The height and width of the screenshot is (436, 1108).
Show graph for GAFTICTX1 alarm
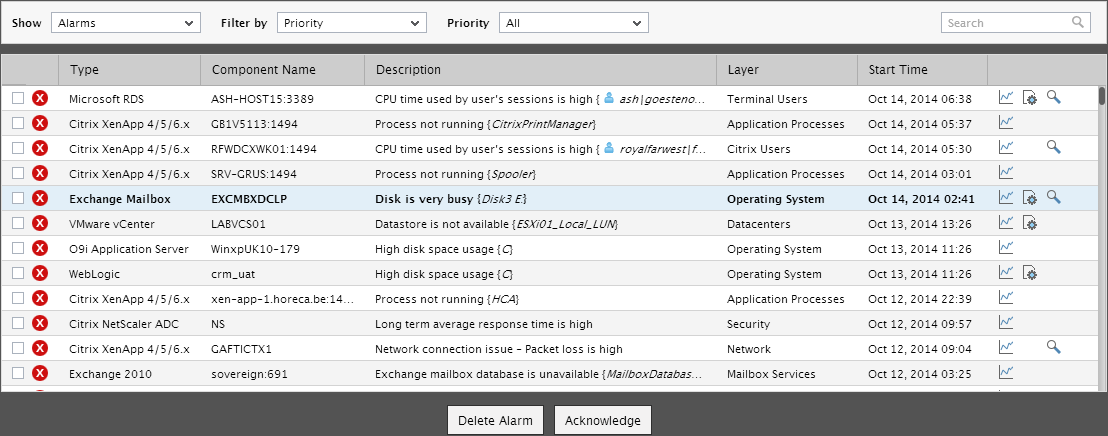pos(1006,347)
